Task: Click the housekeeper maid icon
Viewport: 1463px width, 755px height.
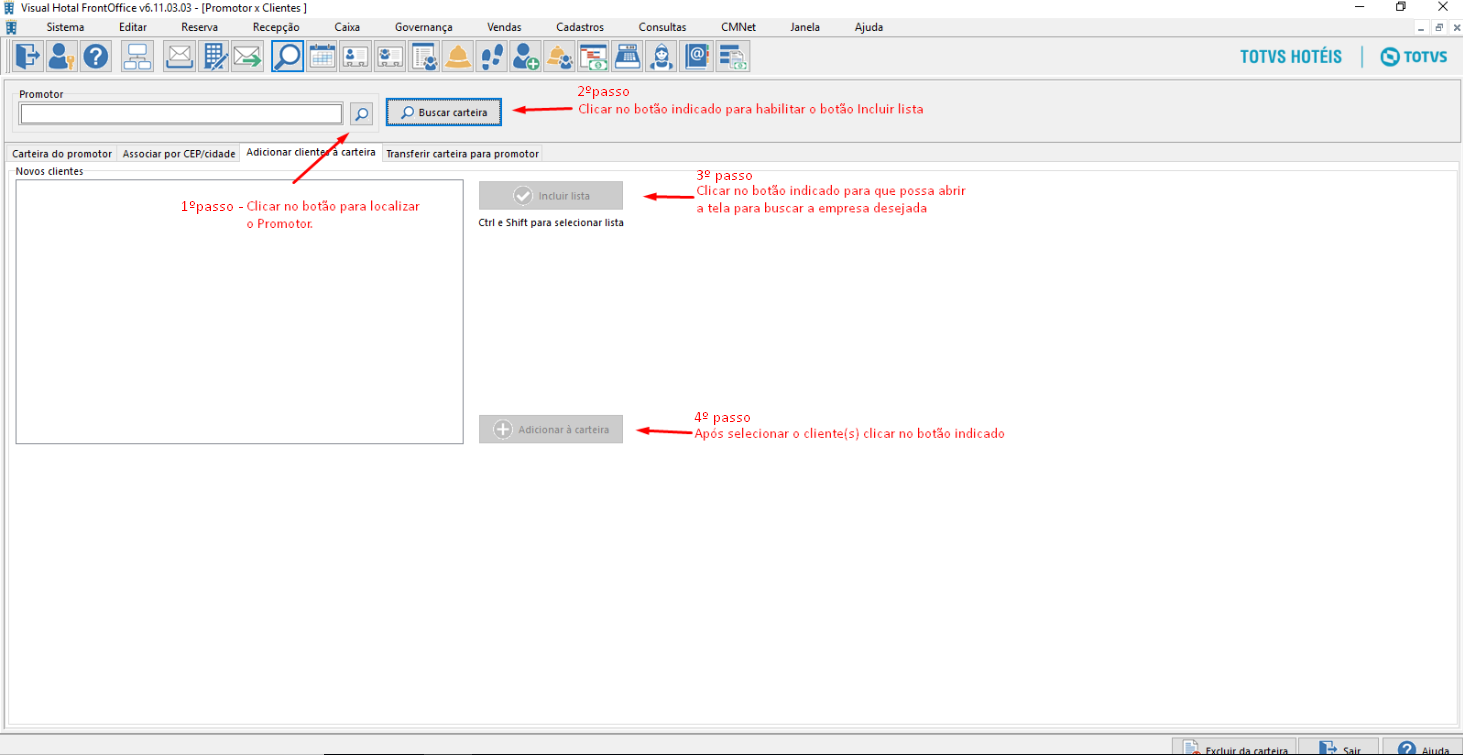Action: coord(661,56)
